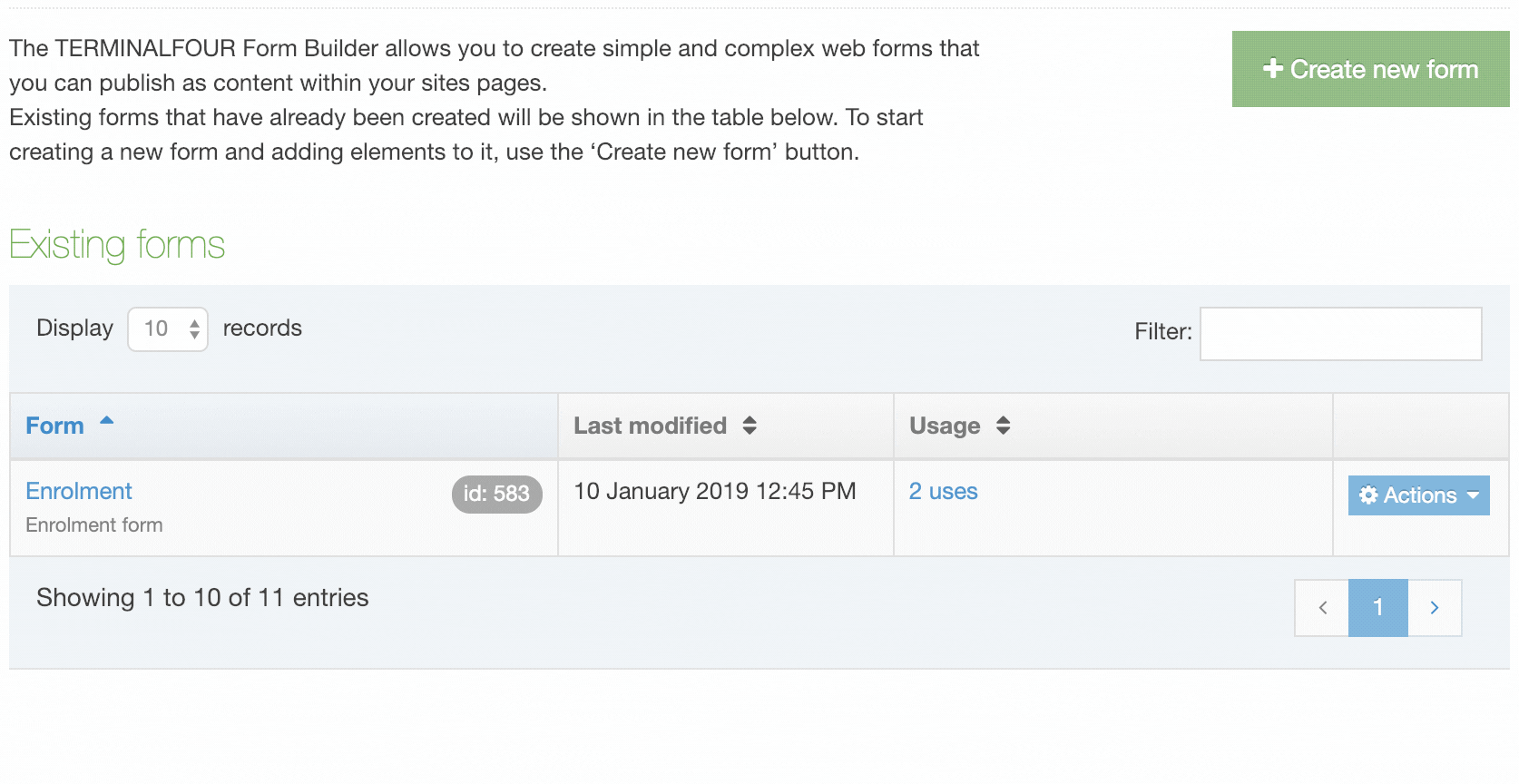This screenshot has width=1519, height=784.
Task: Go to the next page of results
Action: click(1435, 608)
